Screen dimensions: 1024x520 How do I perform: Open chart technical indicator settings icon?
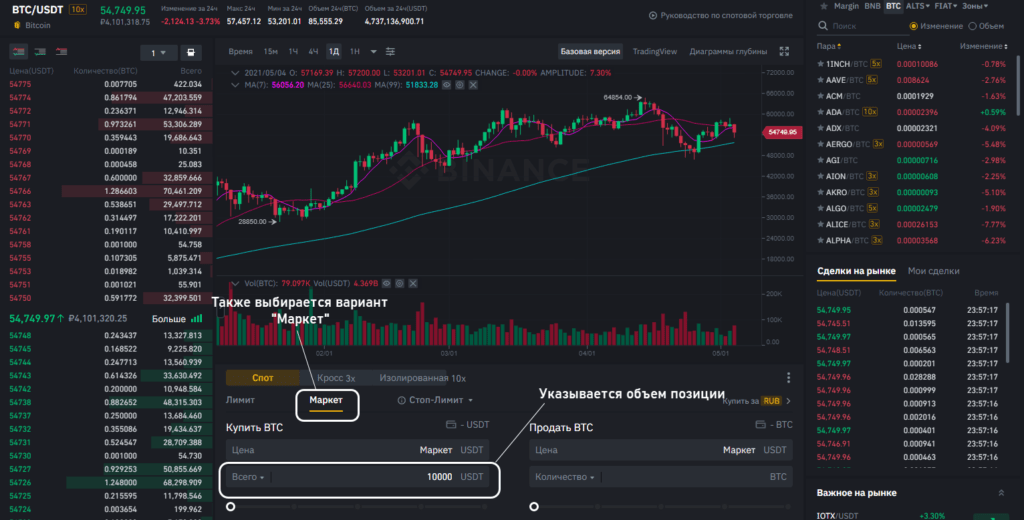pyautogui.click(x=392, y=51)
